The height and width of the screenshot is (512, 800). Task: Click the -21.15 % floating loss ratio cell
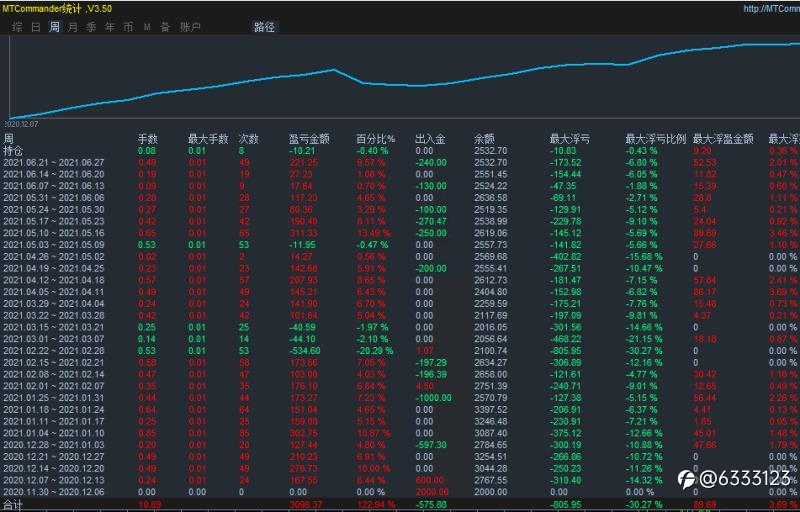pos(644,339)
